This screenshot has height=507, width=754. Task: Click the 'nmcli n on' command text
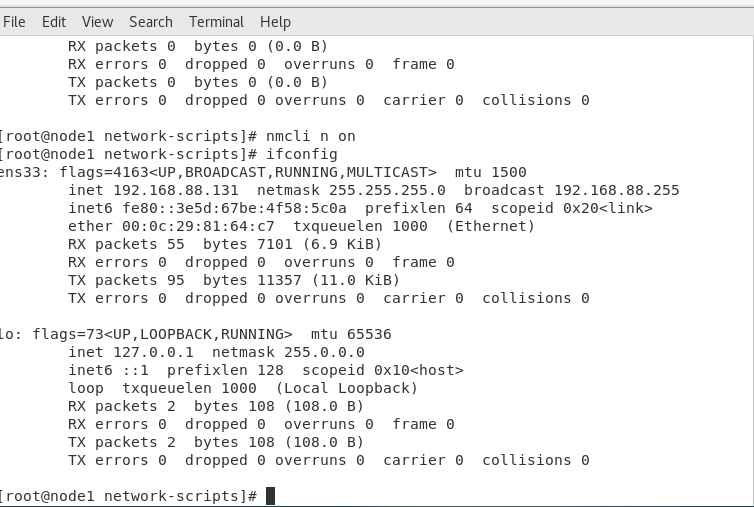coord(311,136)
